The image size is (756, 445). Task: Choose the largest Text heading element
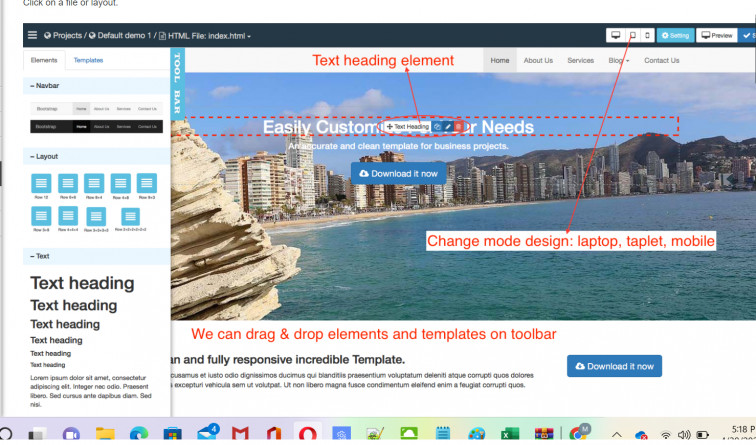[82, 283]
